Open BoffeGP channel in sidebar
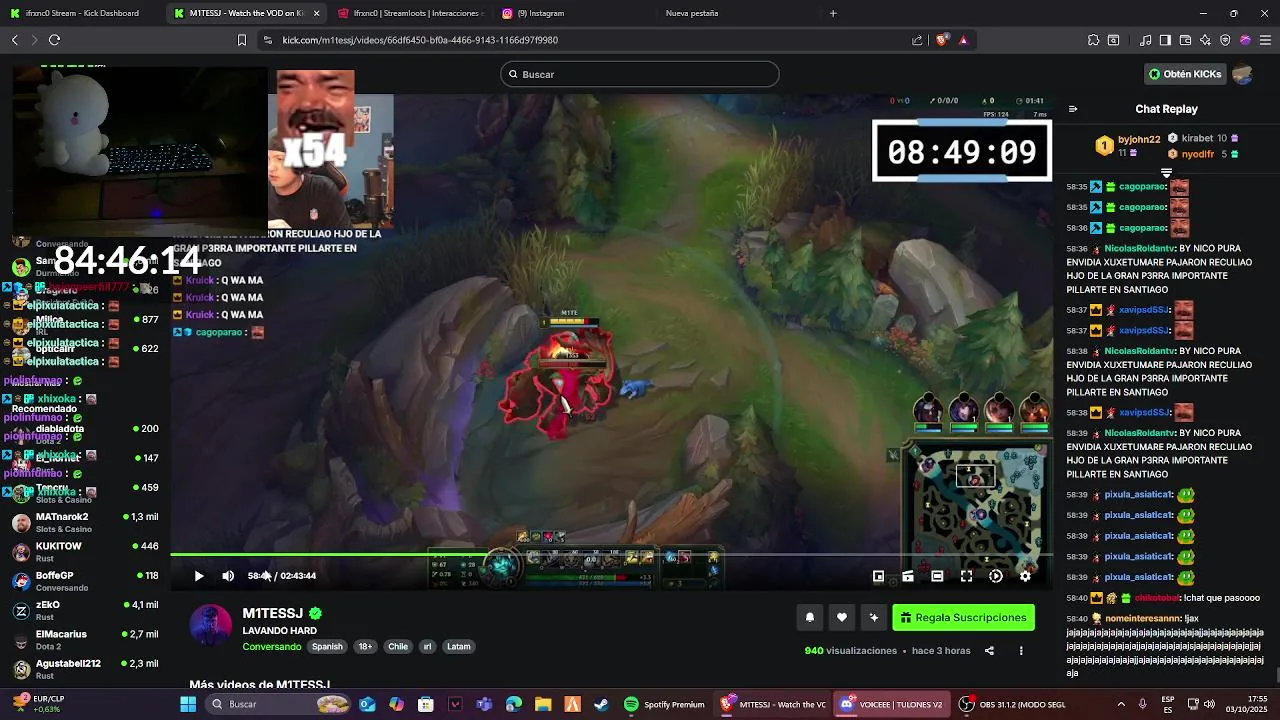Screen dimensions: 1280x720 pos(85,581)
